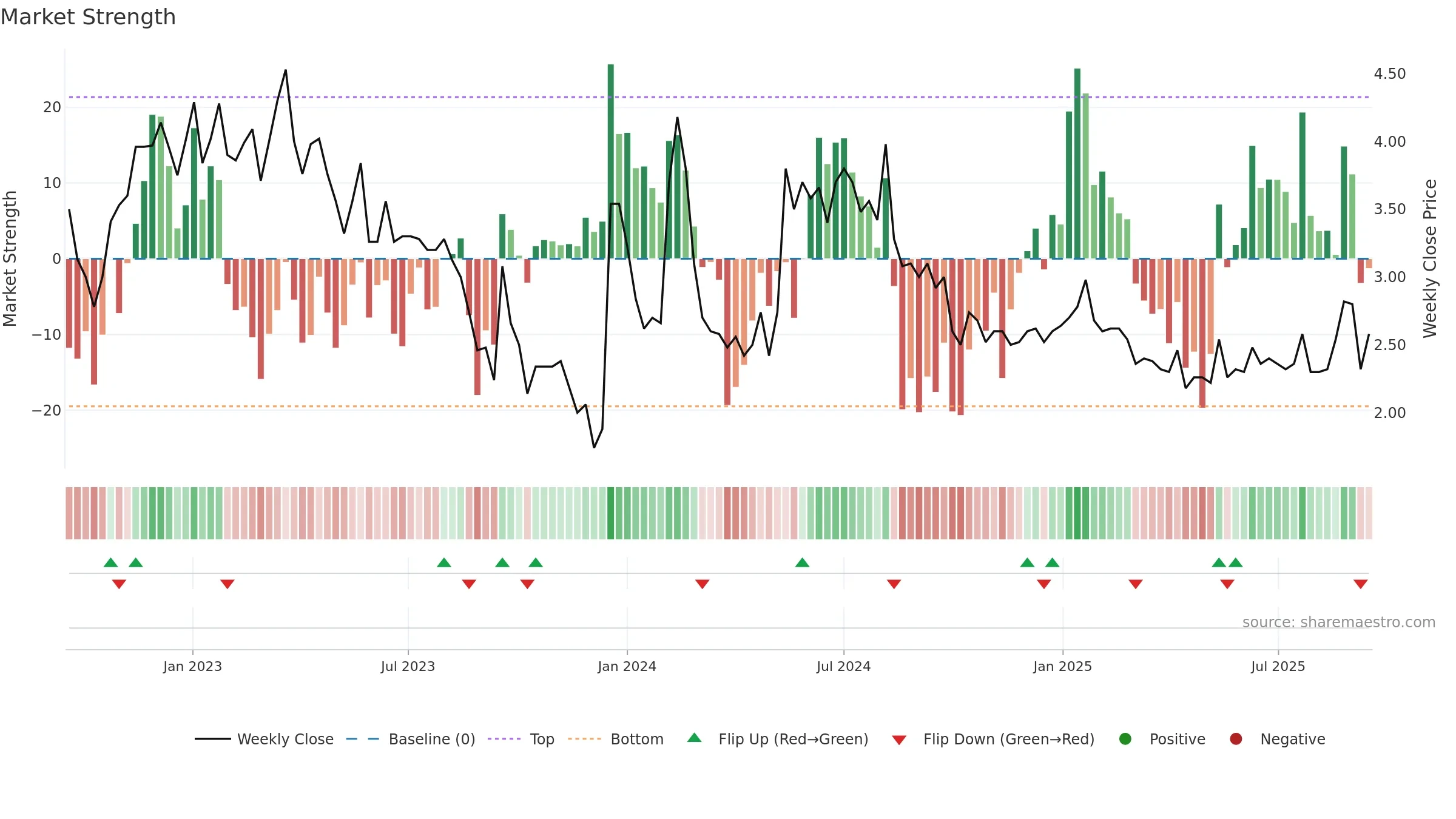Click the Jan 2025 axis label
This screenshot has width=1456, height=819.
1062,666
